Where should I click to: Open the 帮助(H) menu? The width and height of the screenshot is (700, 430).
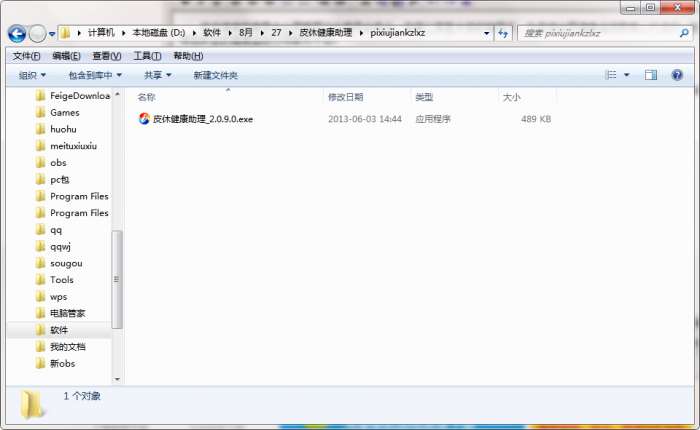click(188, 56)
